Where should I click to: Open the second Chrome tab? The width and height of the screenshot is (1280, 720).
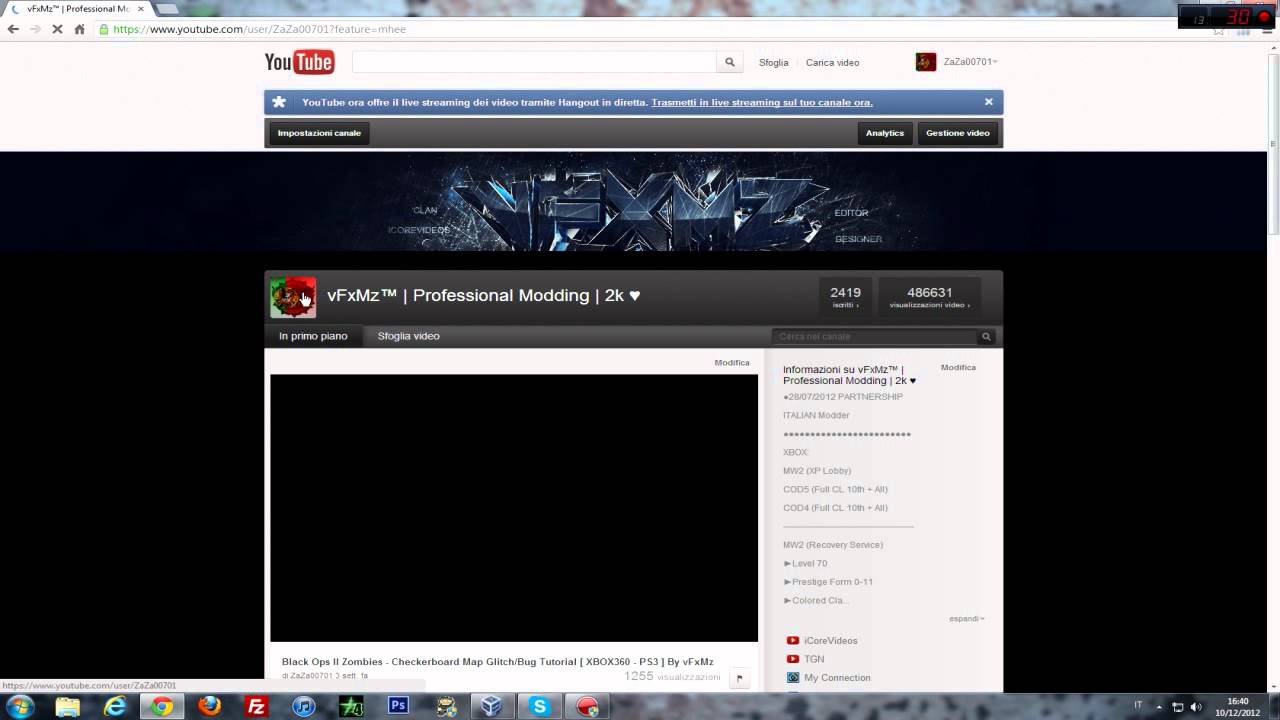tap(165, 8)
